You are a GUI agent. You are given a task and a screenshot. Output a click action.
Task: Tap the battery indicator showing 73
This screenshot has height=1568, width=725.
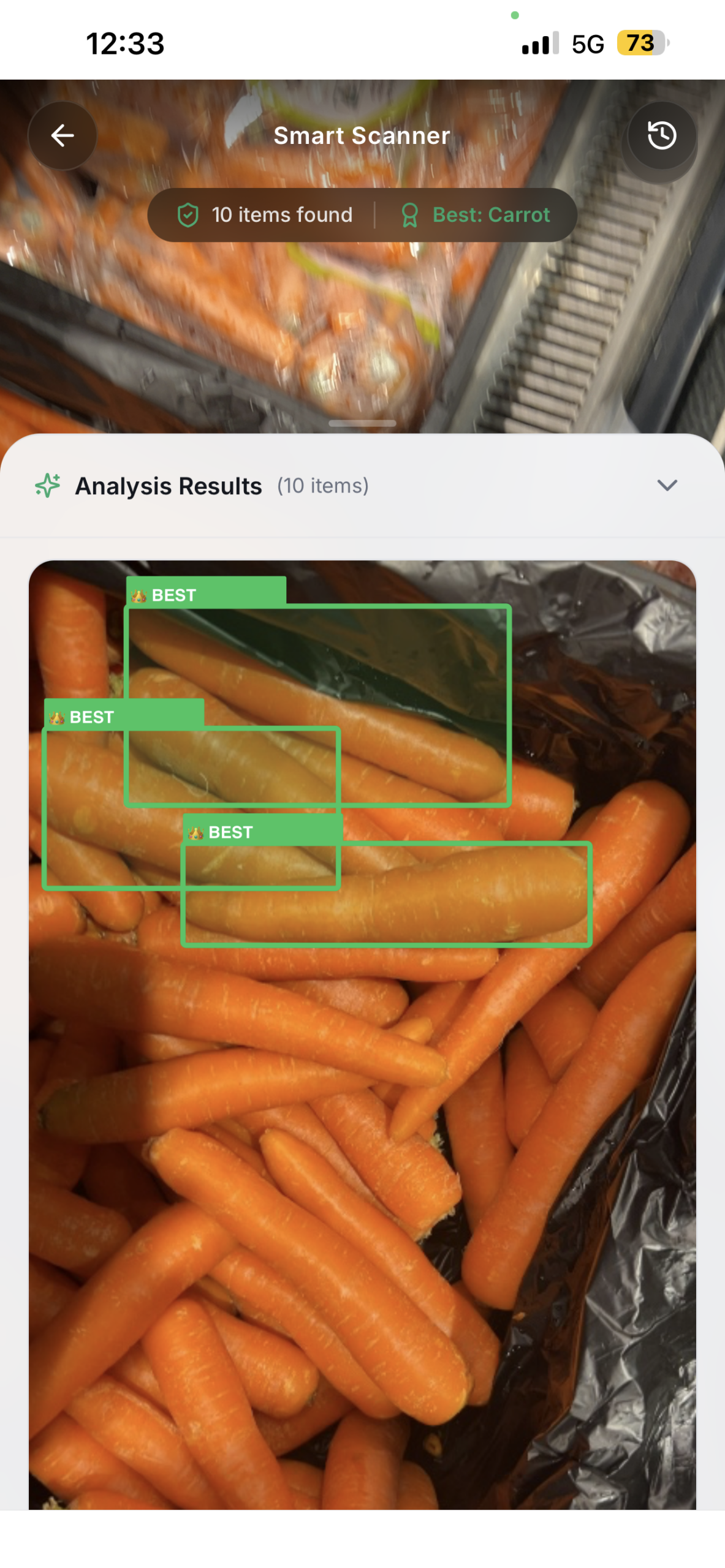pyautogui.click(x=642, y=43)
